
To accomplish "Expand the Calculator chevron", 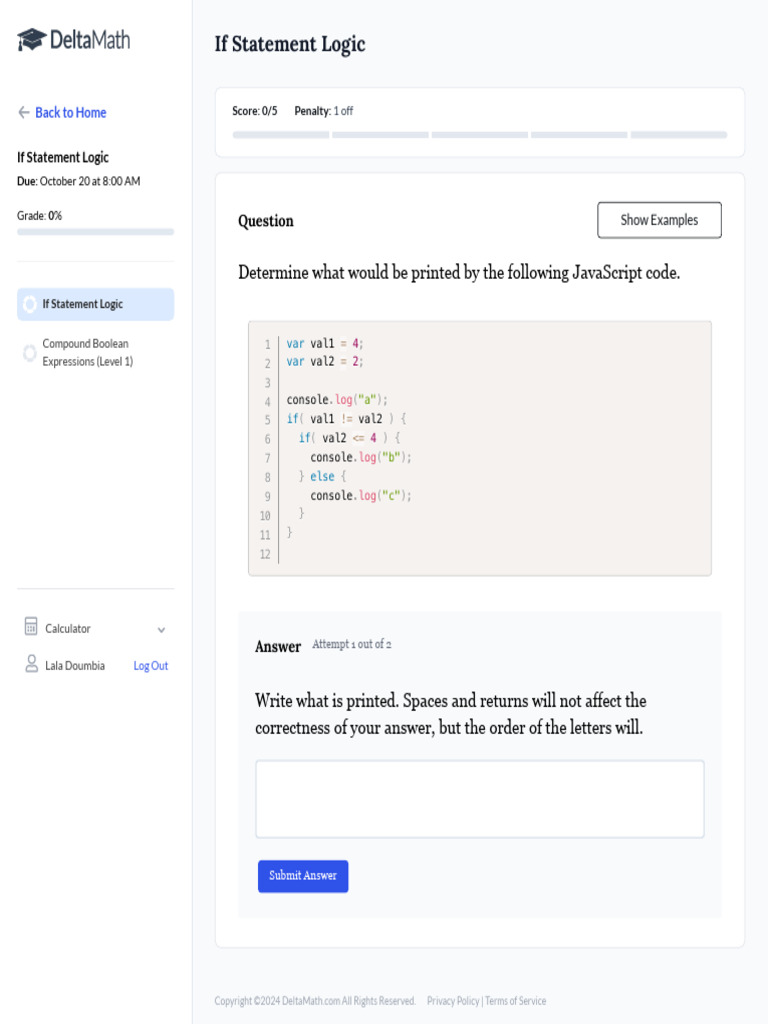I will (162, 629).
